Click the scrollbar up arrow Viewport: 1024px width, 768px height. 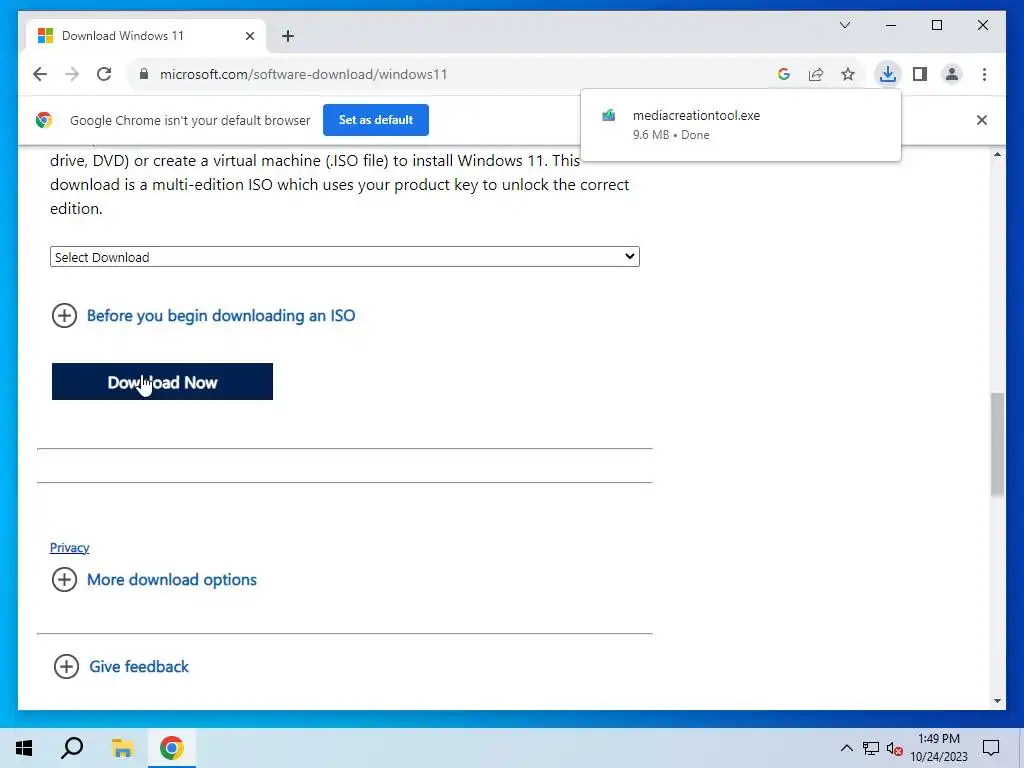[x=997, y=155]
